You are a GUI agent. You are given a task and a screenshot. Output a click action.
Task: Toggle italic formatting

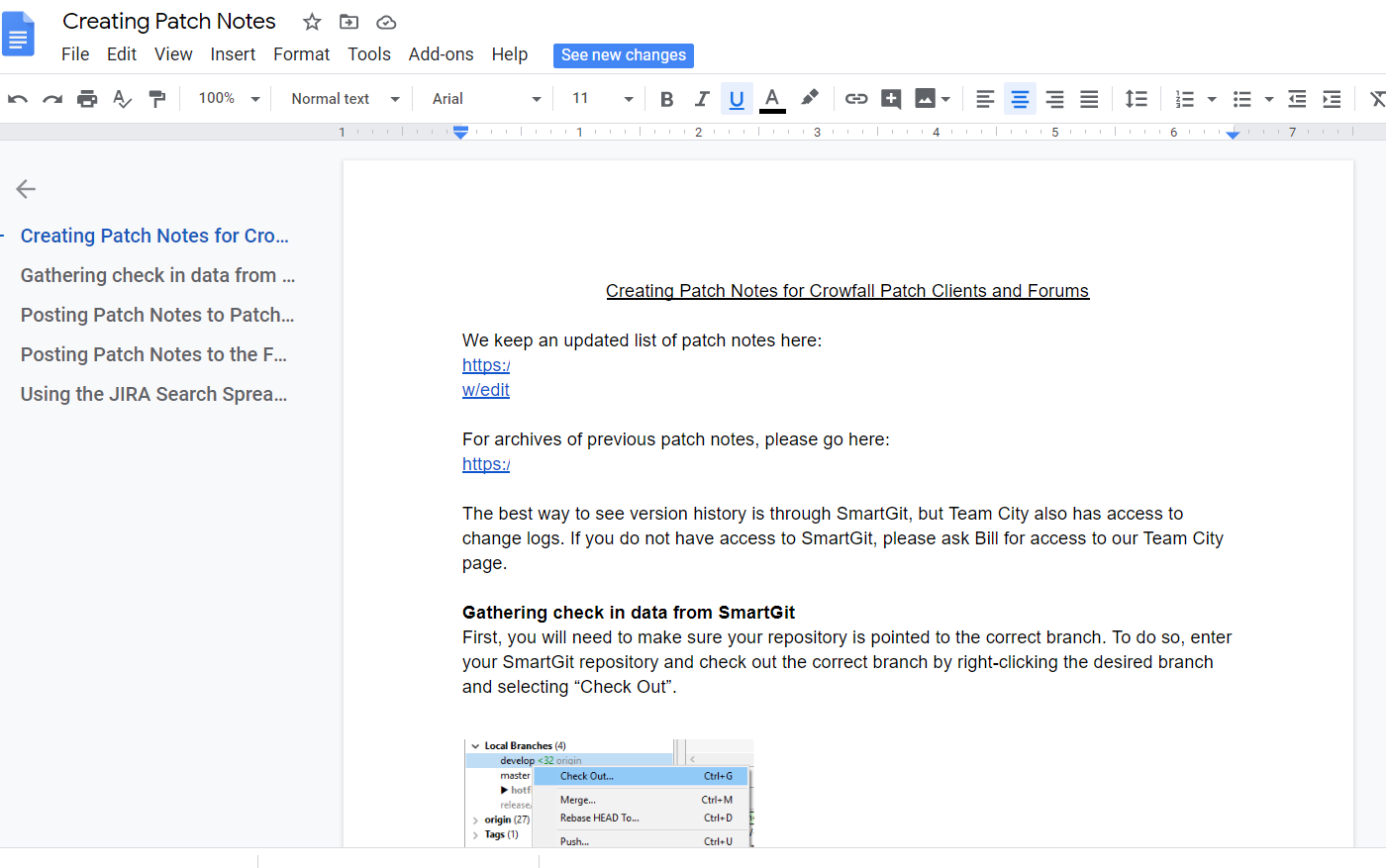tap(702, 98)
